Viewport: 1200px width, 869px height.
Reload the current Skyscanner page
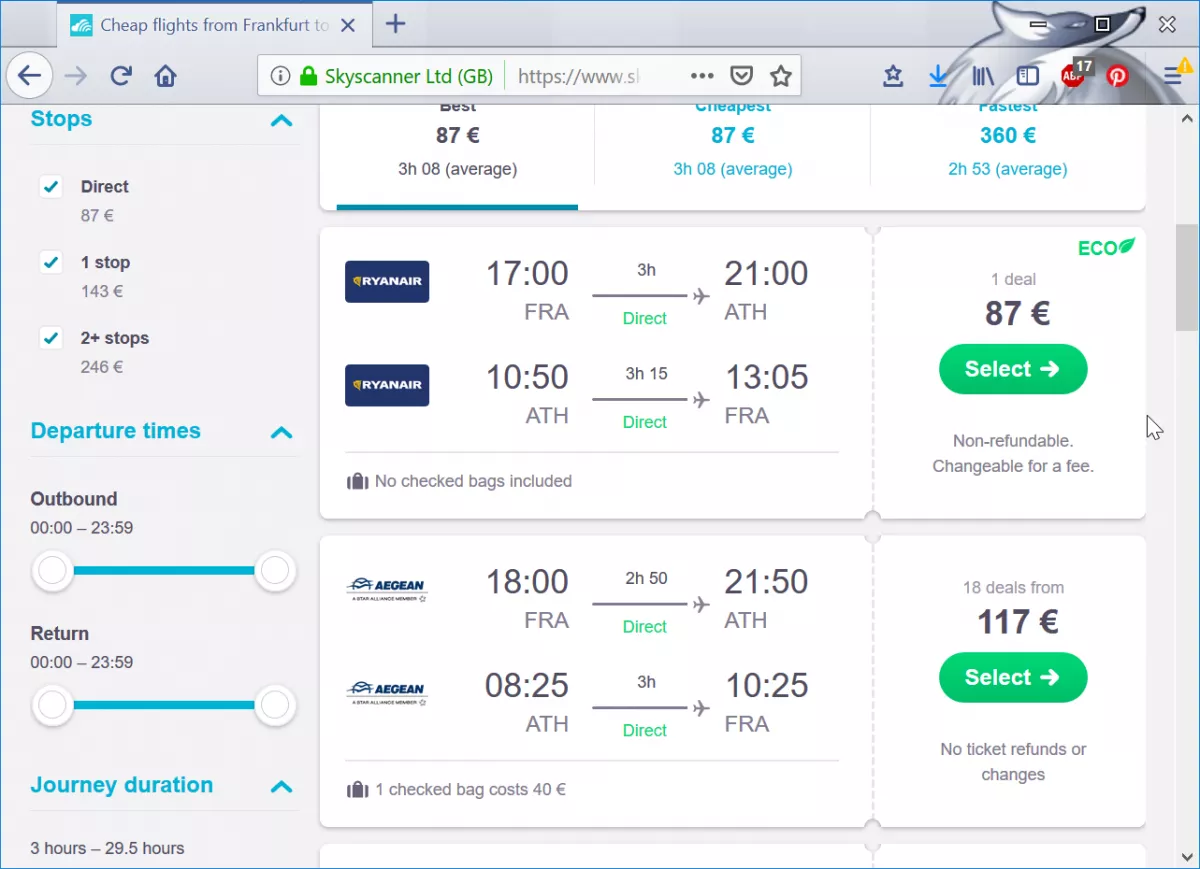click(x=121, y=76)
